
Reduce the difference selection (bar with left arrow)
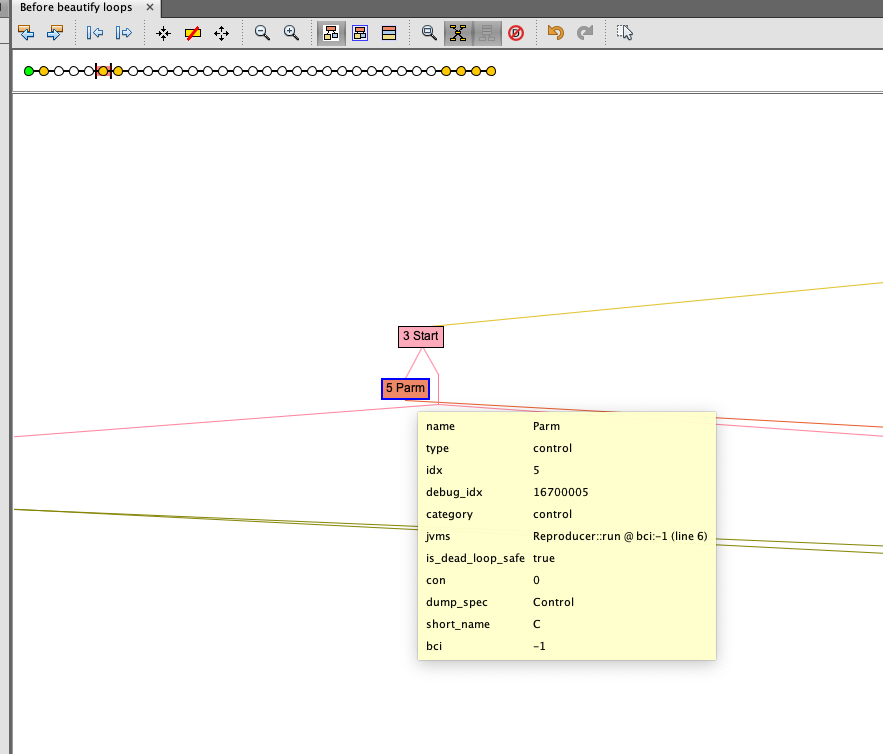[95, 33]
